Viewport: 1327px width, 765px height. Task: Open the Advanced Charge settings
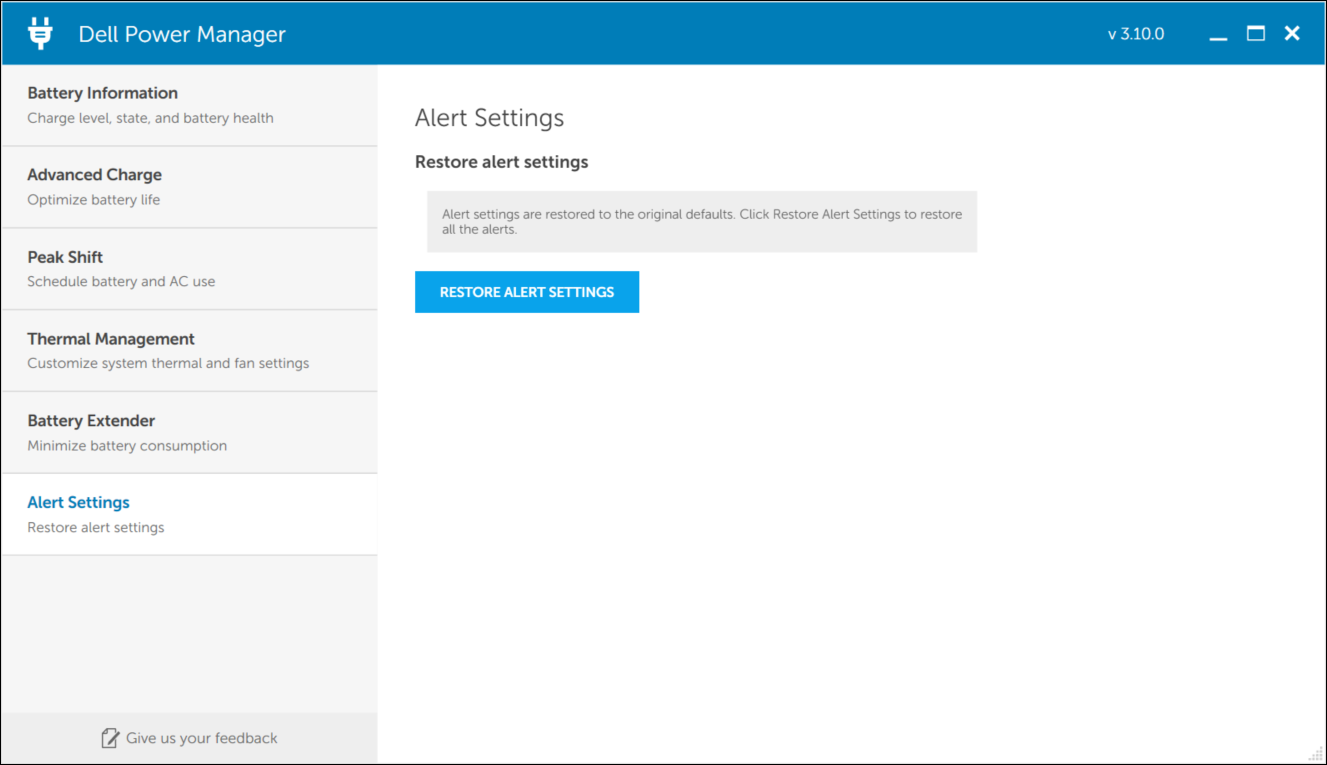94,175
